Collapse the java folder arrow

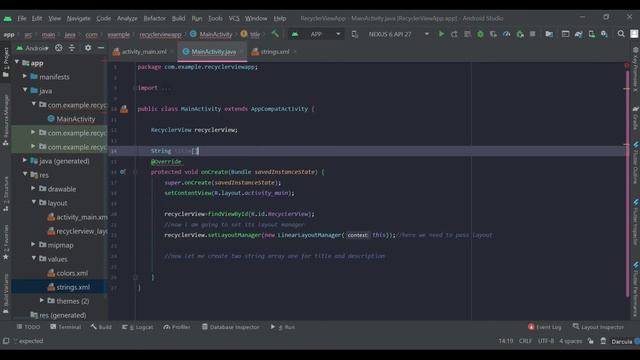pos(25,90)
